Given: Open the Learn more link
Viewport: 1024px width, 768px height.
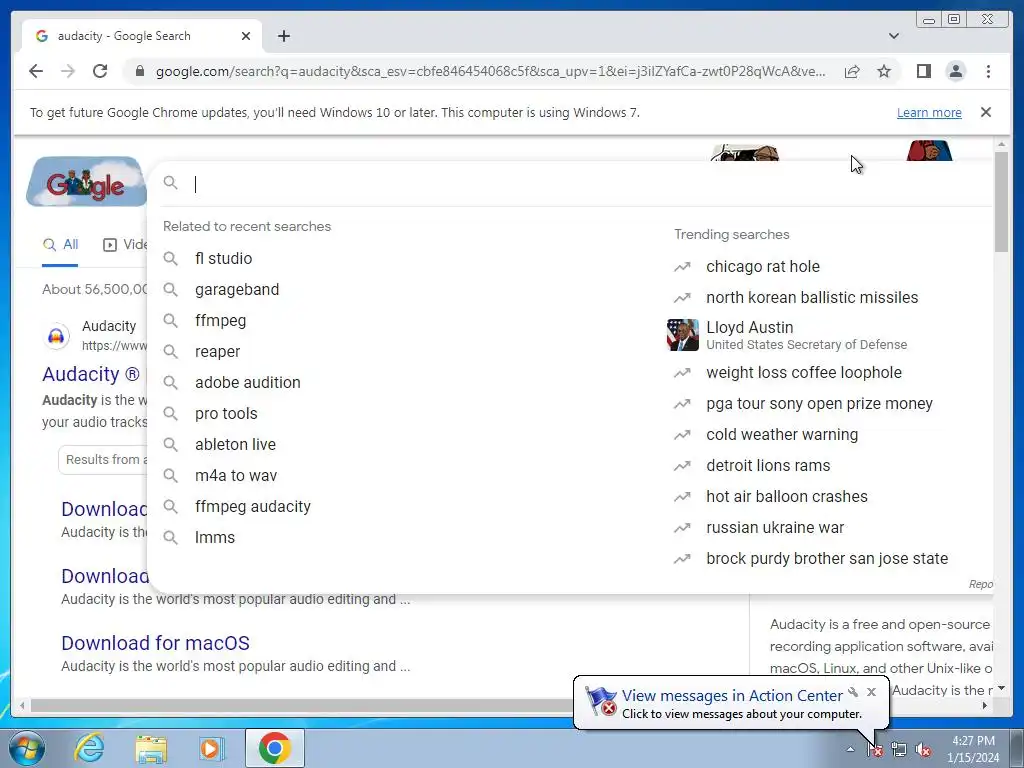Looking at the screenshot, I should (929, 112).
